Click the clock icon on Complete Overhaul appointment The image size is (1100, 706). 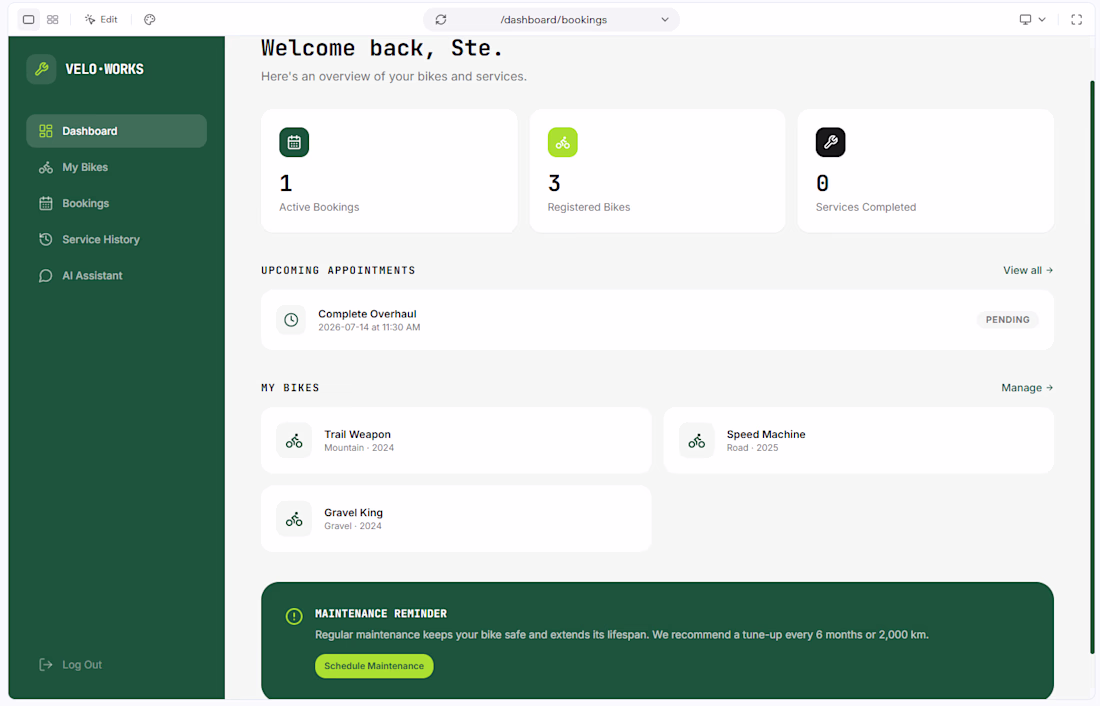click(291, 320)
